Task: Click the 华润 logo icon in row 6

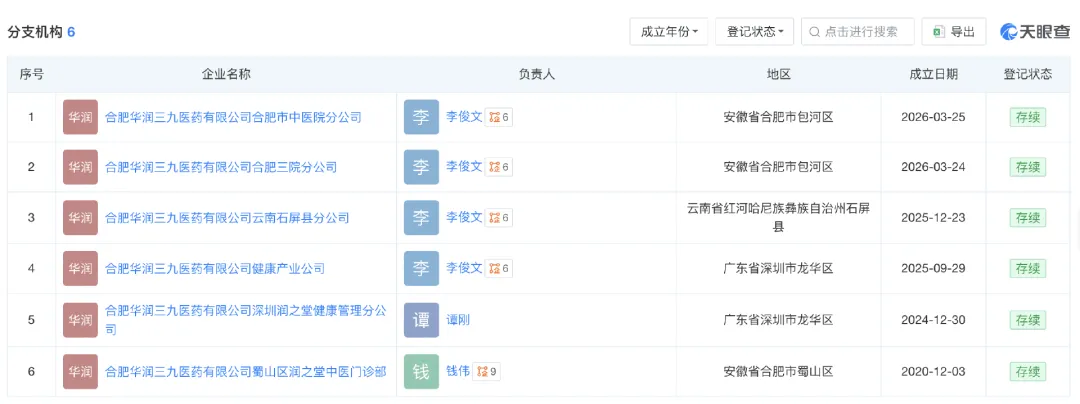Action: (x=80, y=371)
